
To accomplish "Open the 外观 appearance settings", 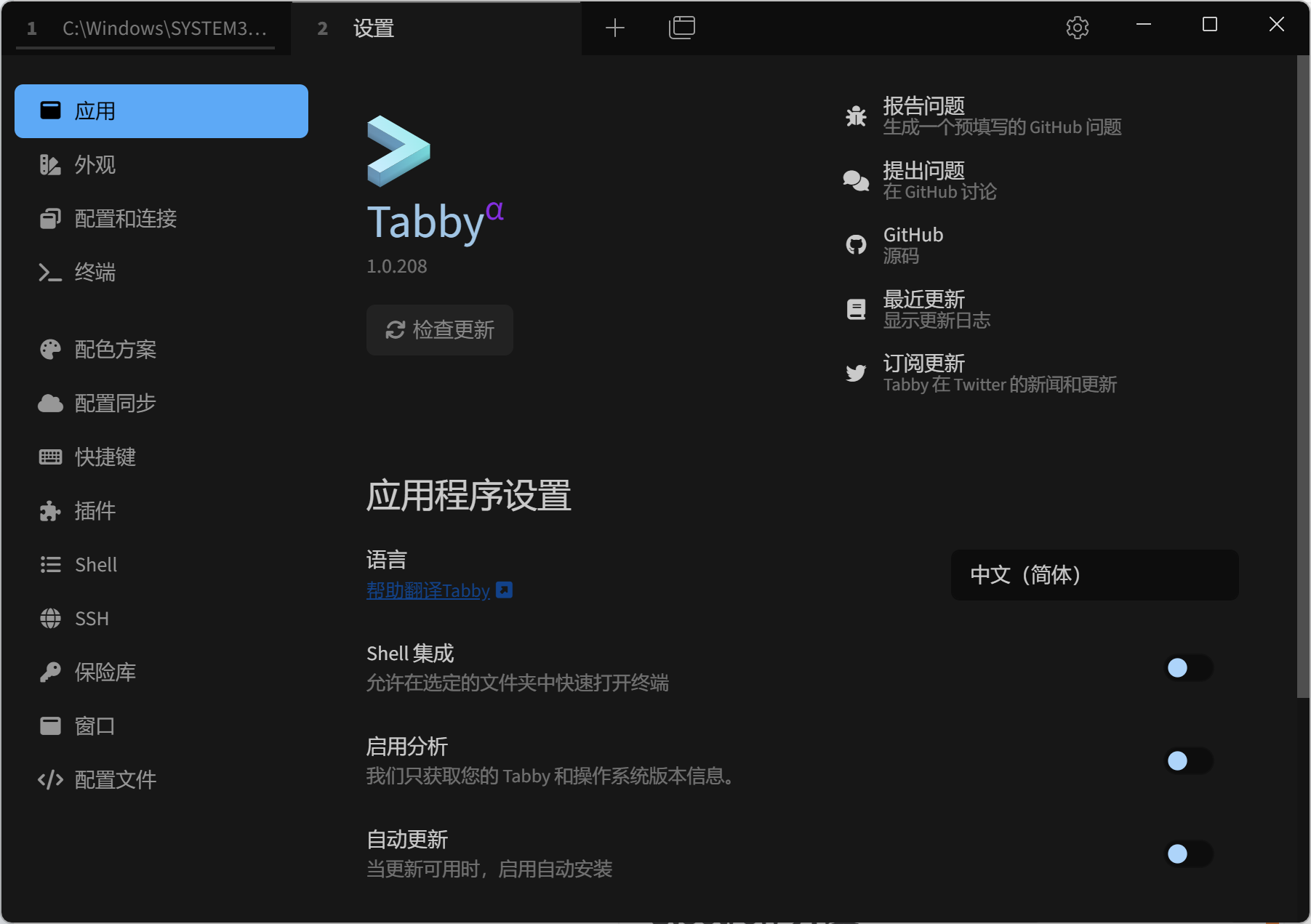I will coord(95,165).
